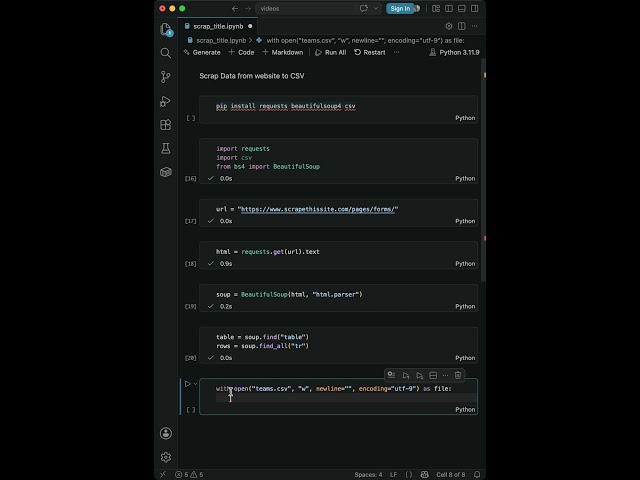Click Run All in the notebook toolbar
640x480 pixels.
click(x=331, y=52)
